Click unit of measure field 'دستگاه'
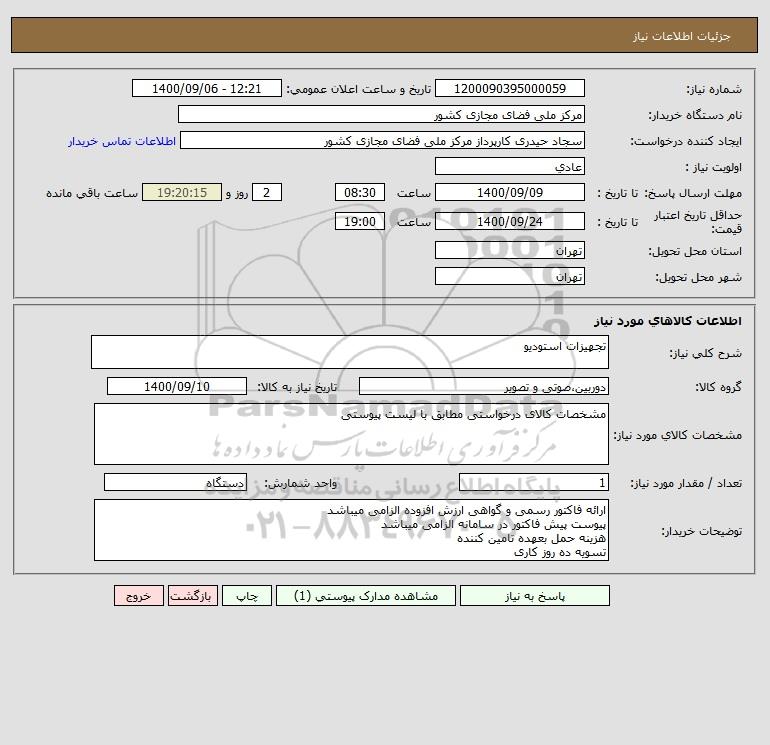The height and width of the screenshot is (745, 770). click(x=175, y=482)
